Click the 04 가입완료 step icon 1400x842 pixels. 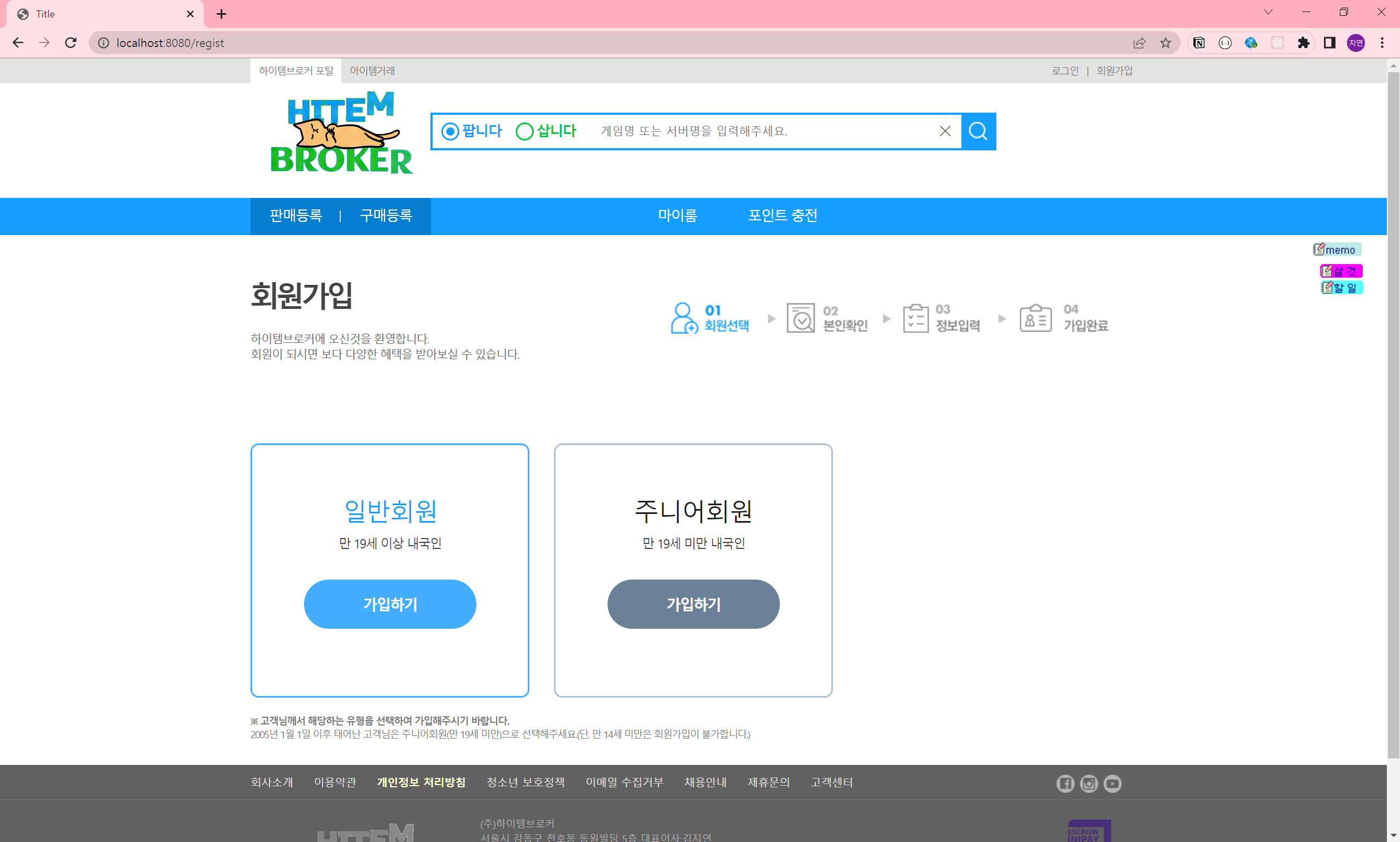[x=1035, y=318]
